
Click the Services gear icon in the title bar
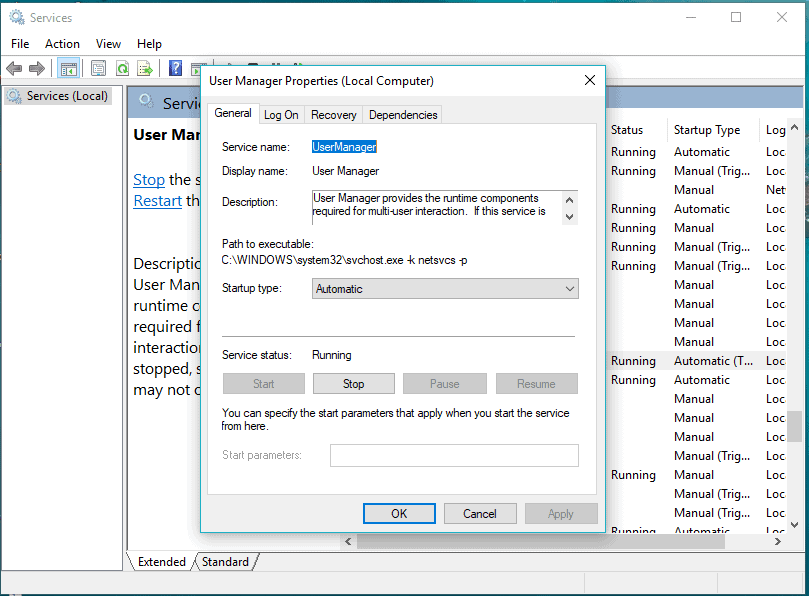tap(17, 18)
